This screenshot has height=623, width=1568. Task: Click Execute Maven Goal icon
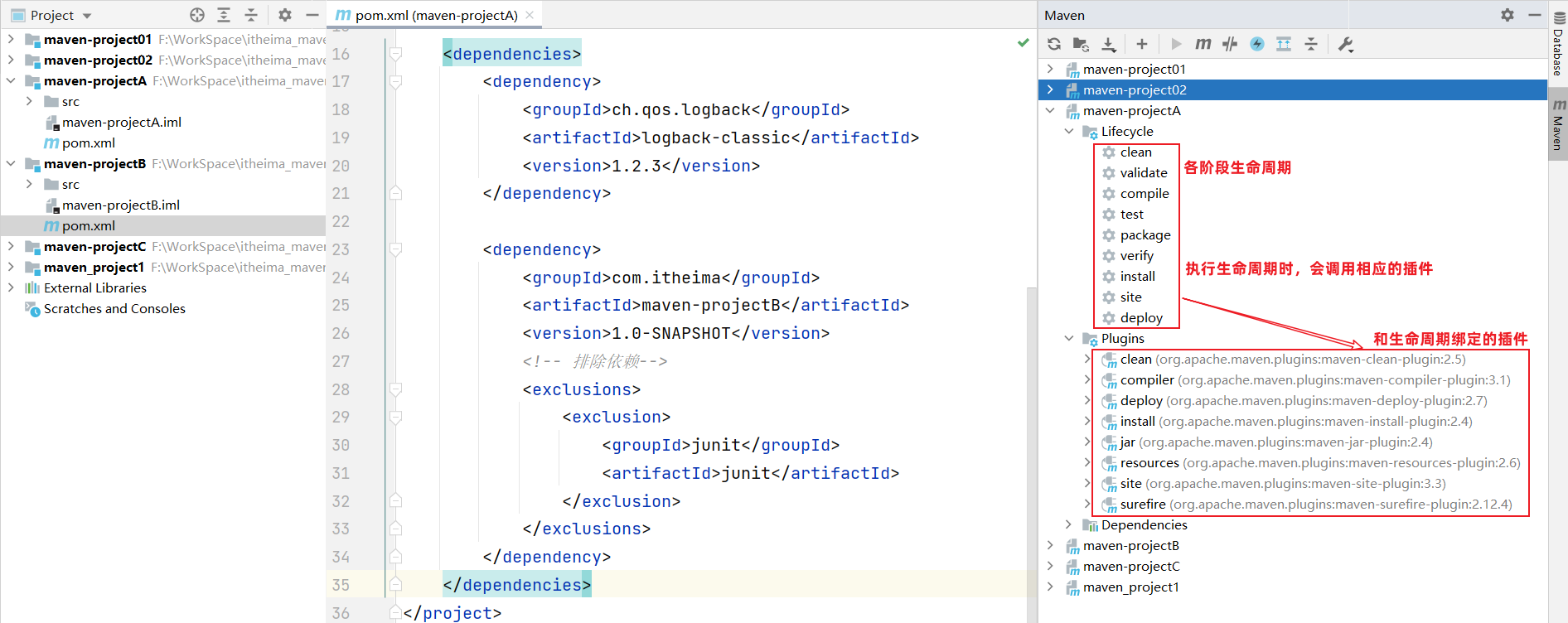click(x=1203, y=44)
